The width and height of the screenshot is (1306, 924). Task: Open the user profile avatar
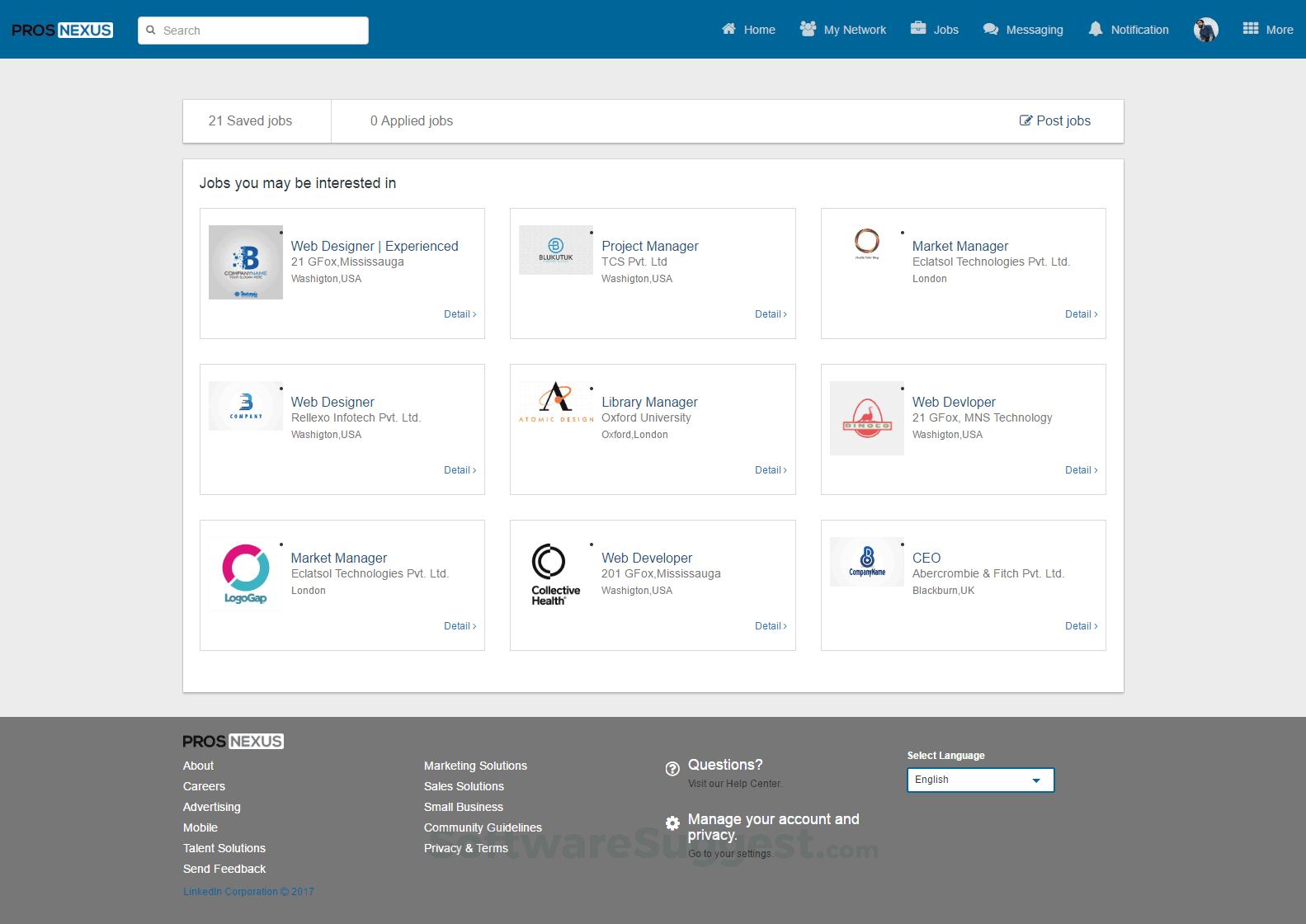click(x=1206, y=30)
